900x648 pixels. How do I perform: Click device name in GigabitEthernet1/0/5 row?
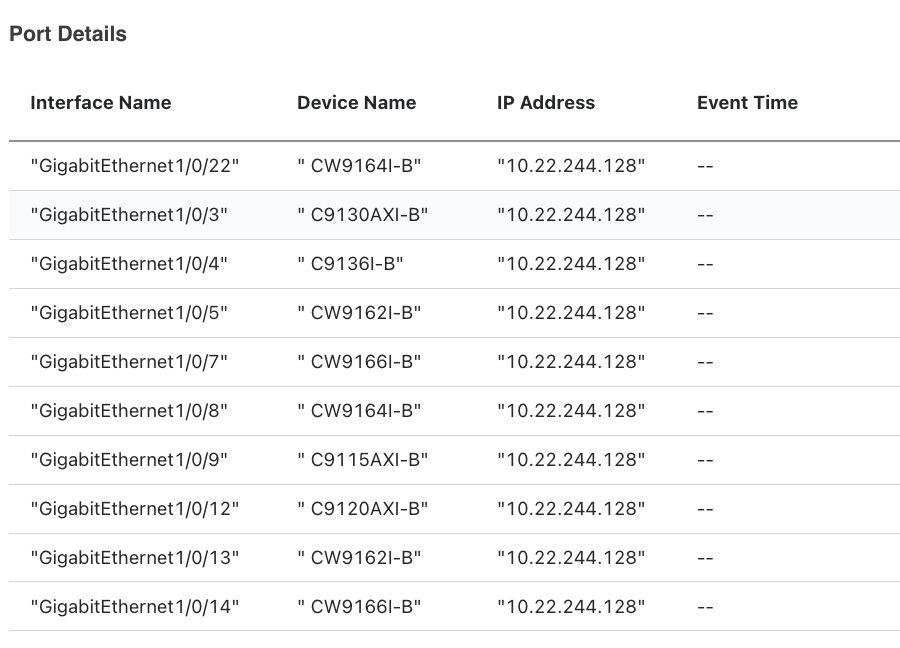click(x=359, y=313)
